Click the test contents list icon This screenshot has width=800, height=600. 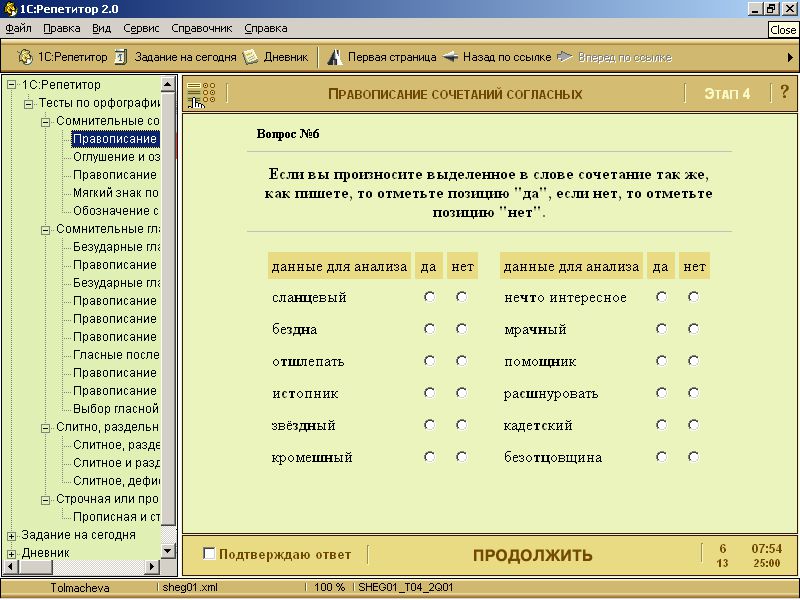pos(201,94)
